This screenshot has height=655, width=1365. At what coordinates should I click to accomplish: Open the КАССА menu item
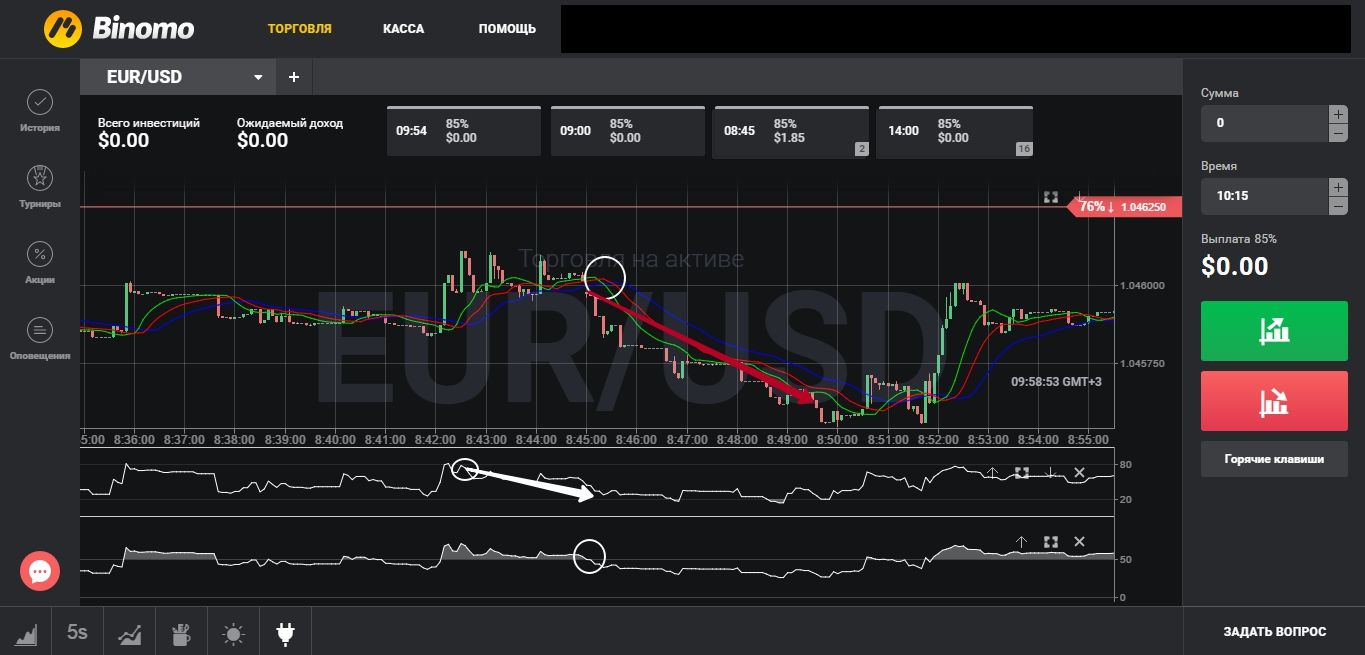point(403,29)
